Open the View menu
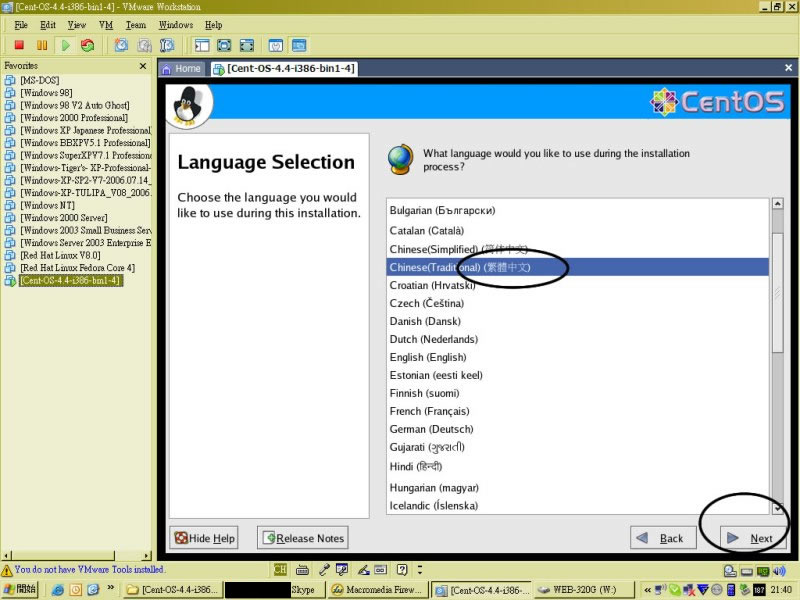Image resolution: width=800 pixels, height=600 pixels. tap(77, 25)
